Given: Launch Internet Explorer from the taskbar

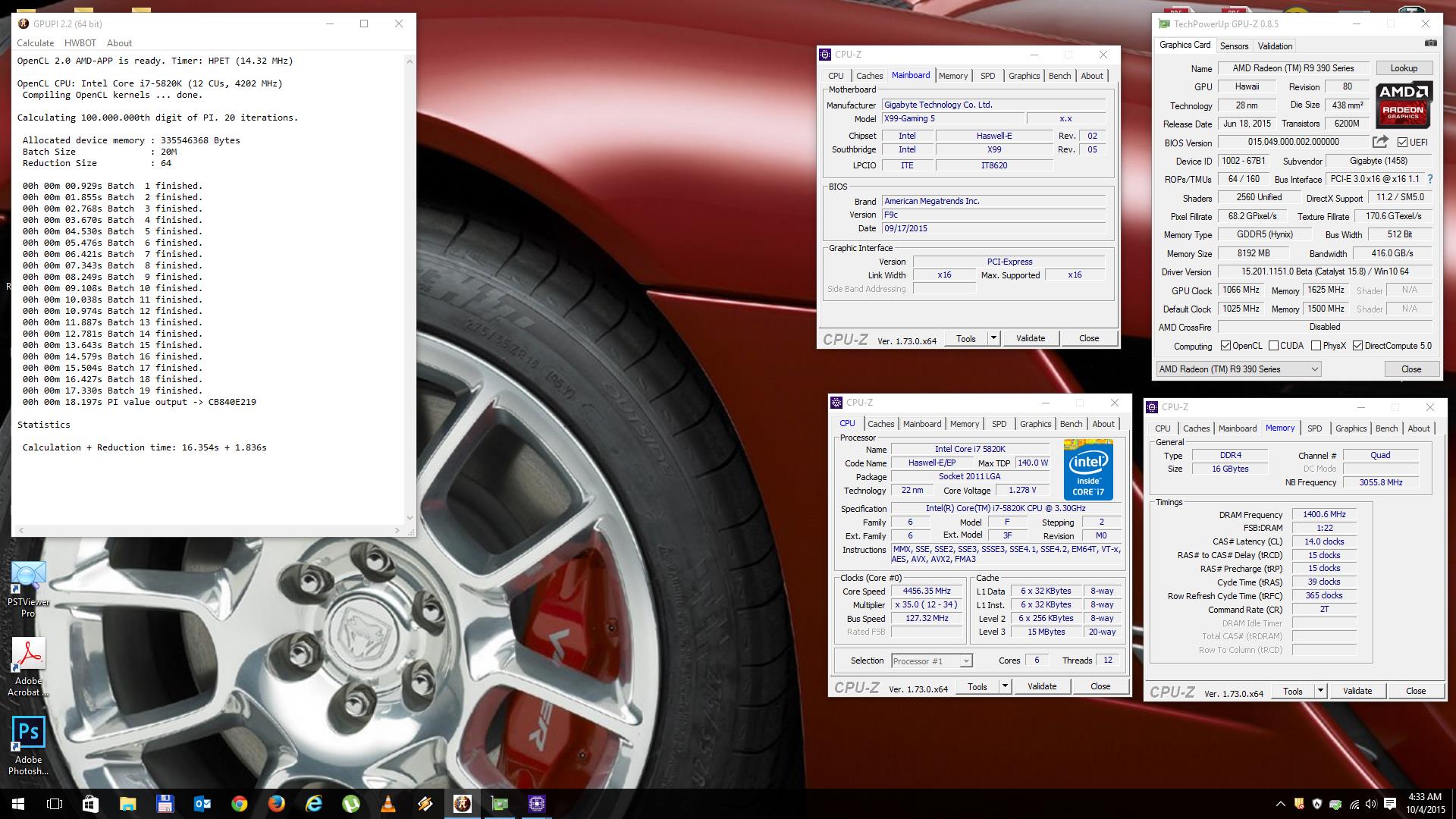Looking at the screenshot, I should click(313, 804).
